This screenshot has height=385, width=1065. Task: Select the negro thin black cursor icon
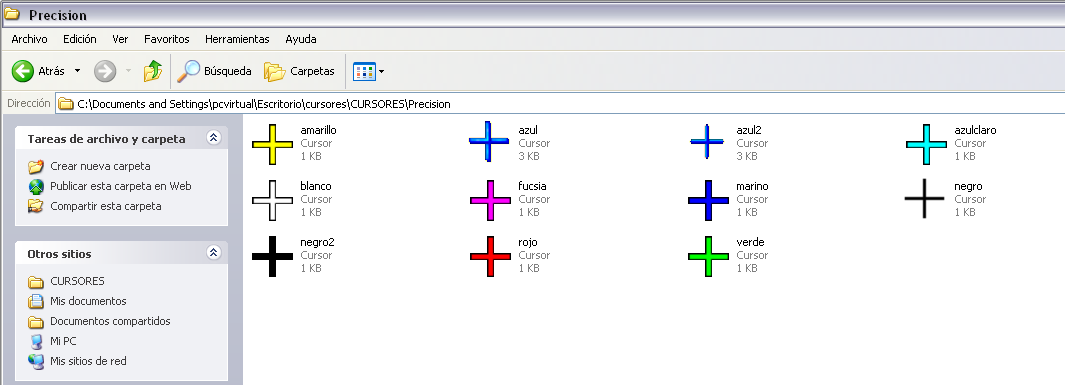coord(924,198)
